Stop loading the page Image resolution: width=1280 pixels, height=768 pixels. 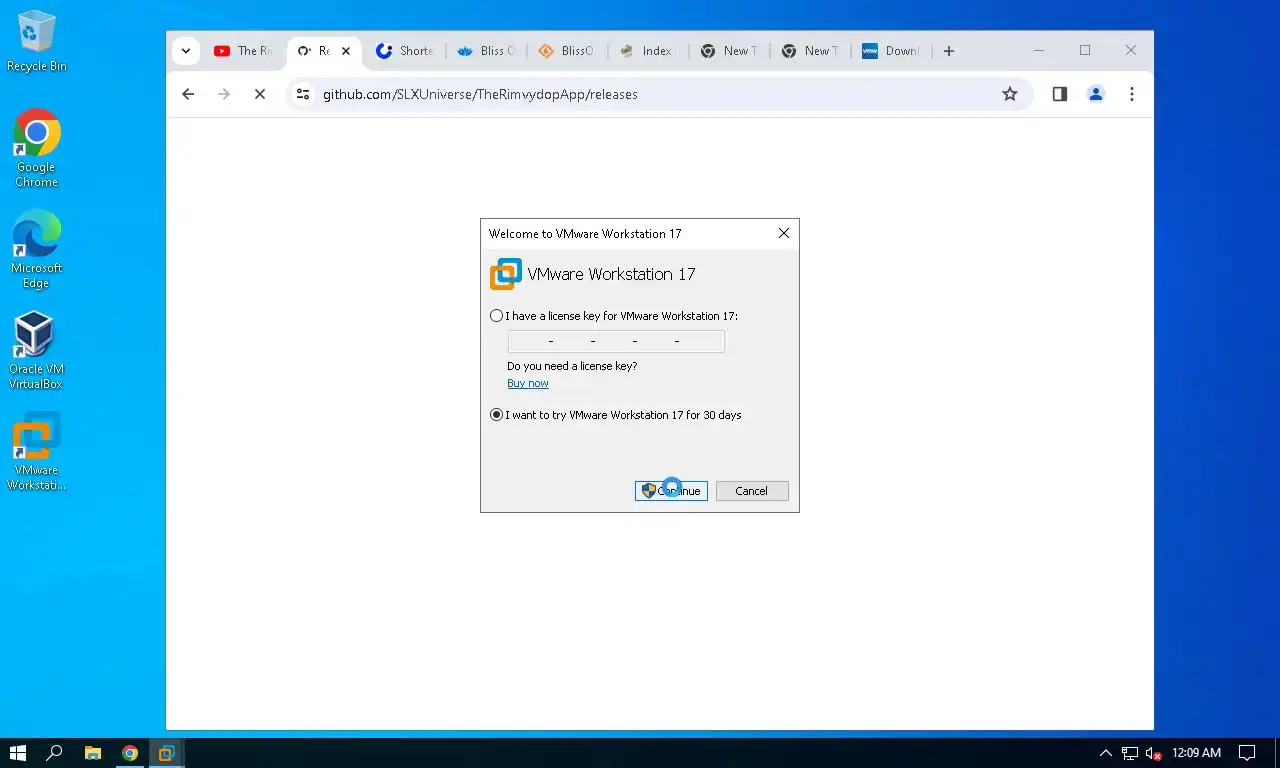(x=260, y=94)
